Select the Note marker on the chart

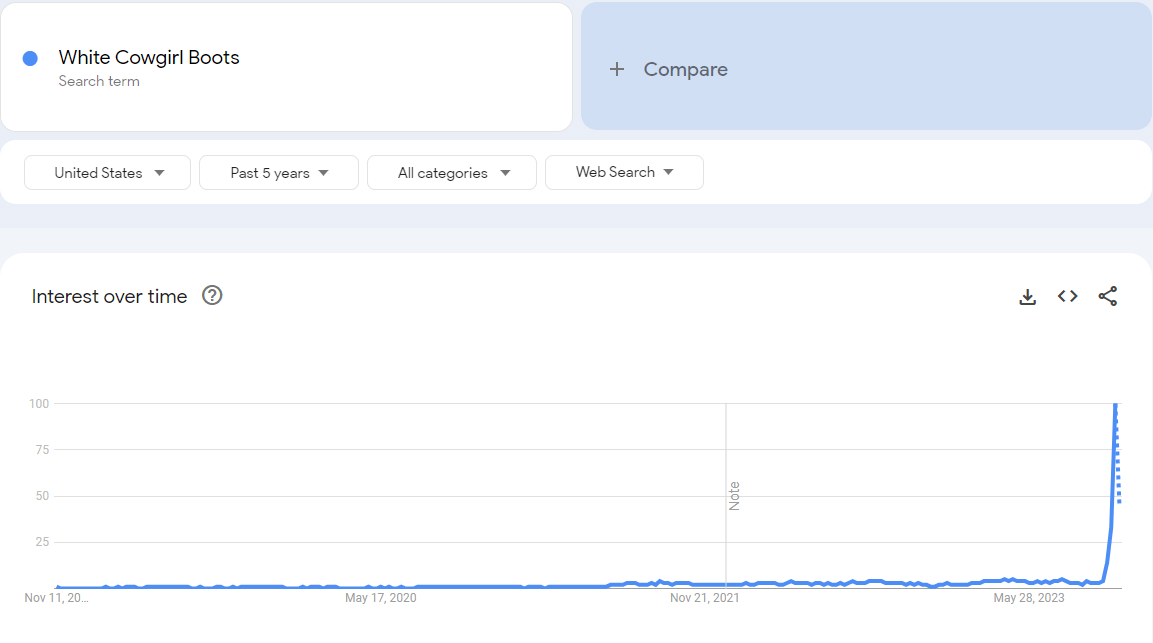(x=734, y=496)
